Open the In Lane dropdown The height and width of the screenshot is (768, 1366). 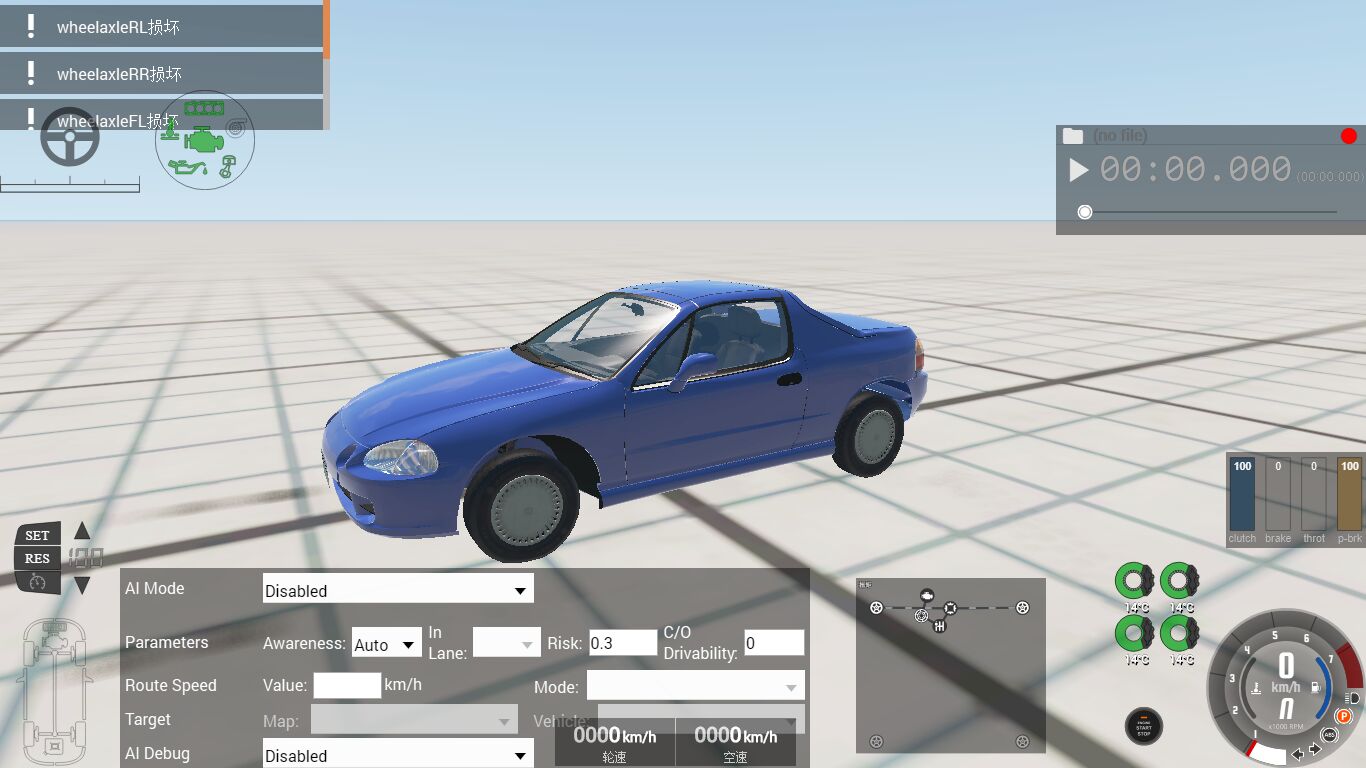(x=507, y=643)
